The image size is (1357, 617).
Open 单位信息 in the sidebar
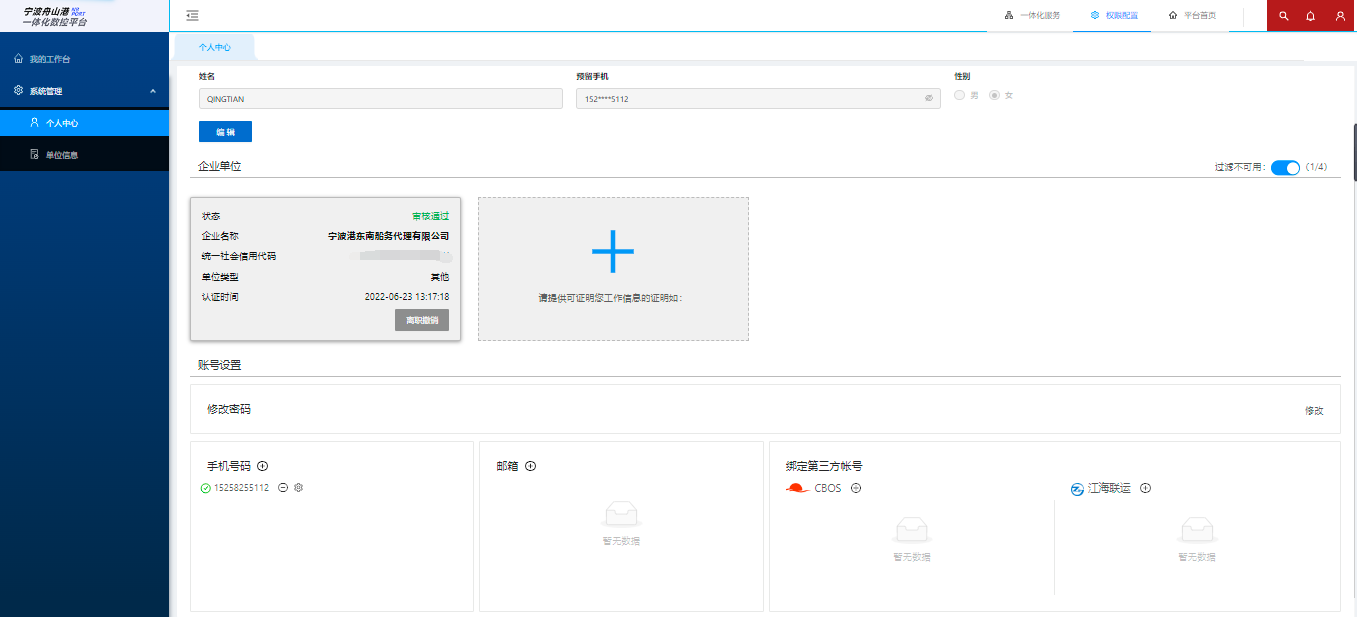(x=61, y=155)
